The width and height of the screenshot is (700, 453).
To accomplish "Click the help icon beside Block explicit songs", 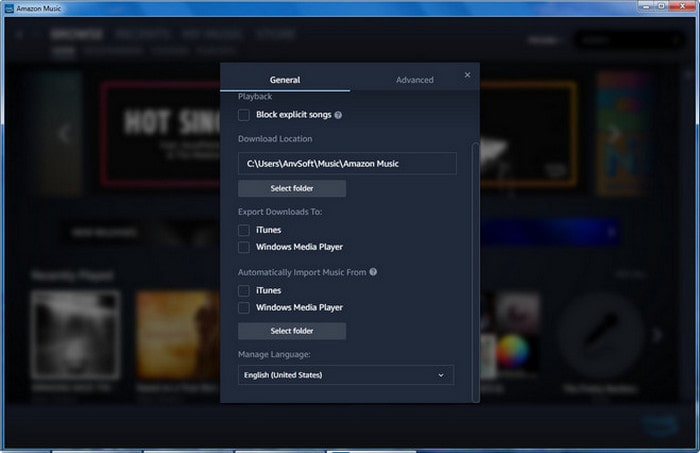I will click(338, 115).
